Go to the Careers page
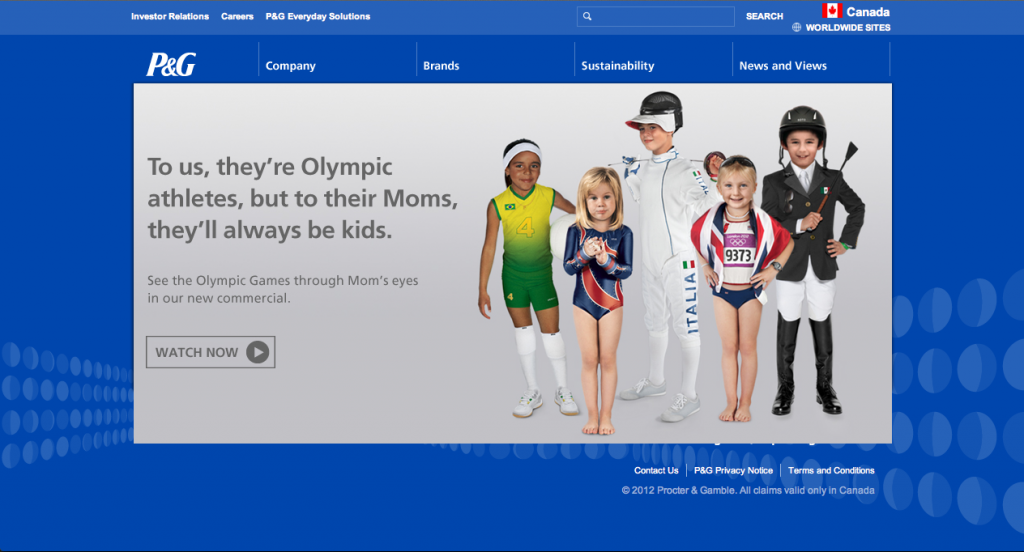 tap(237, 16)
